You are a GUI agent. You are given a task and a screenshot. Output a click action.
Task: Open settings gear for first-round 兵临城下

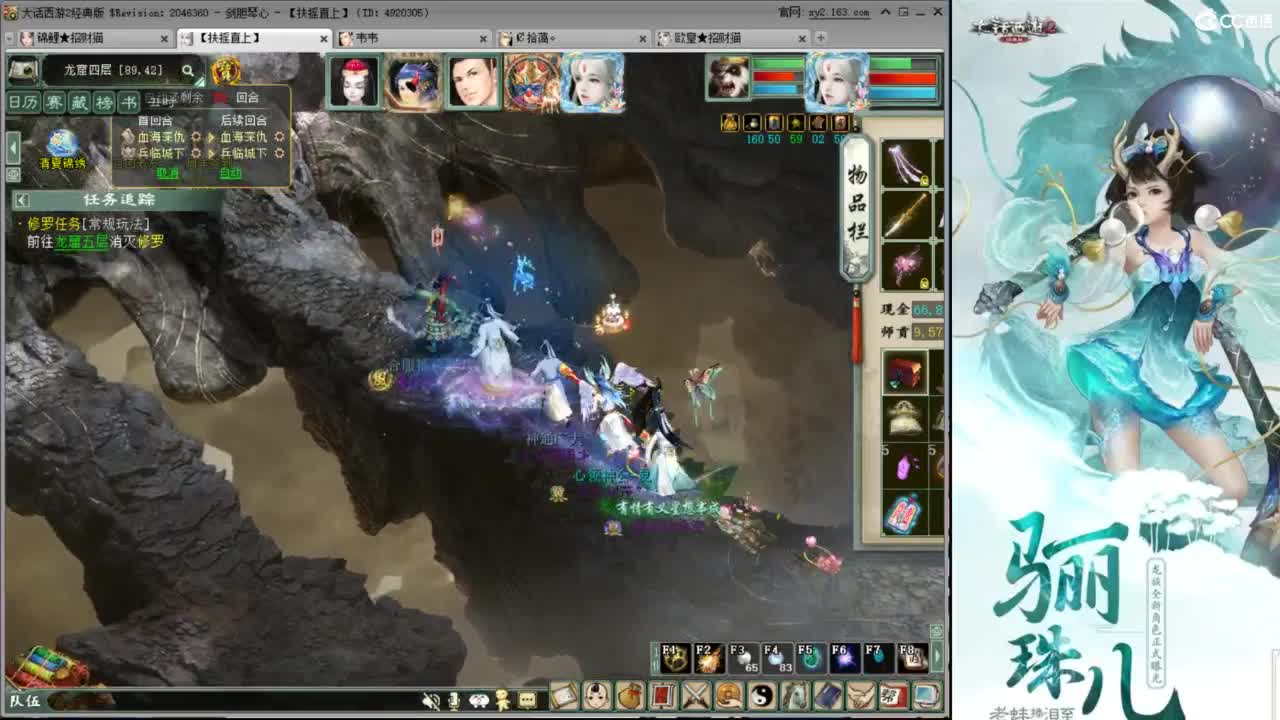pyautogui.click(x=196, y=154)
